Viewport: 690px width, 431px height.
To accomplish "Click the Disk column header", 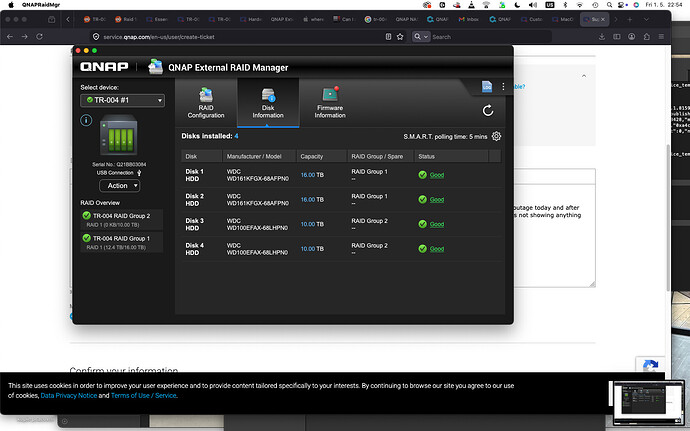I will click(202, 156).
